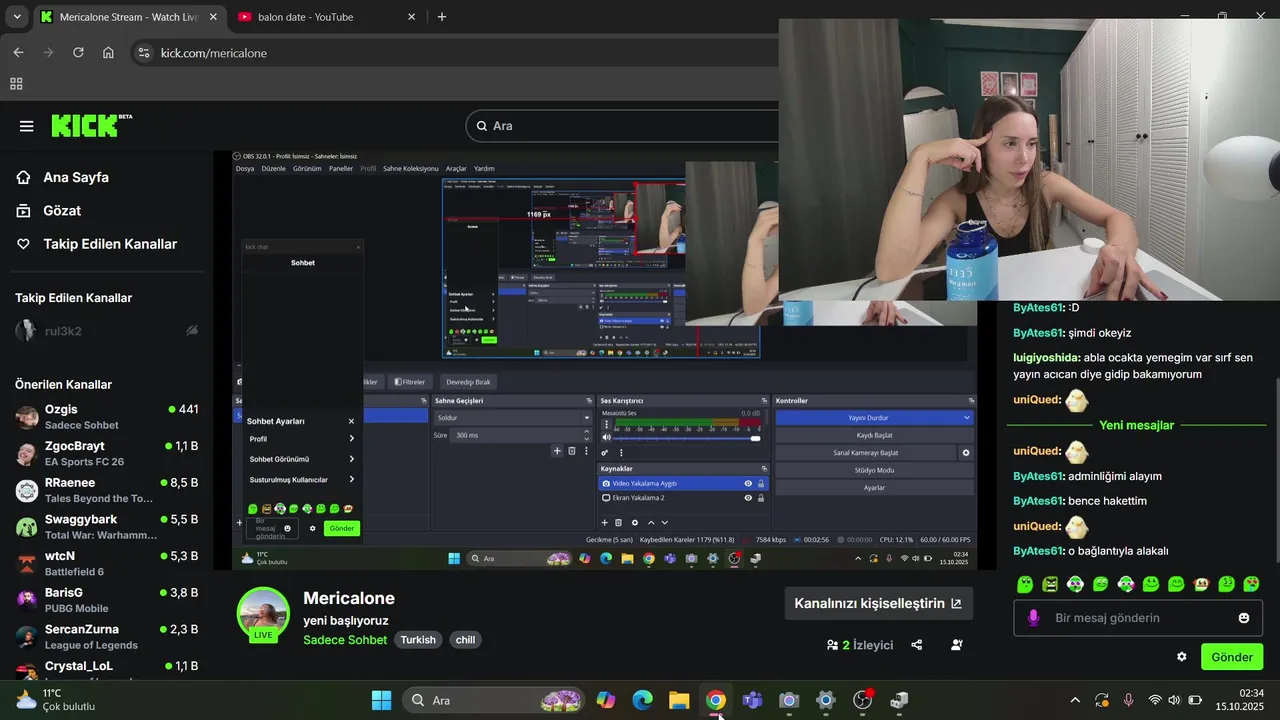Screen dimensions: 1280x720
Task: Expand the Yayını Durdur dropdown arrow
Action: [966, 418]
